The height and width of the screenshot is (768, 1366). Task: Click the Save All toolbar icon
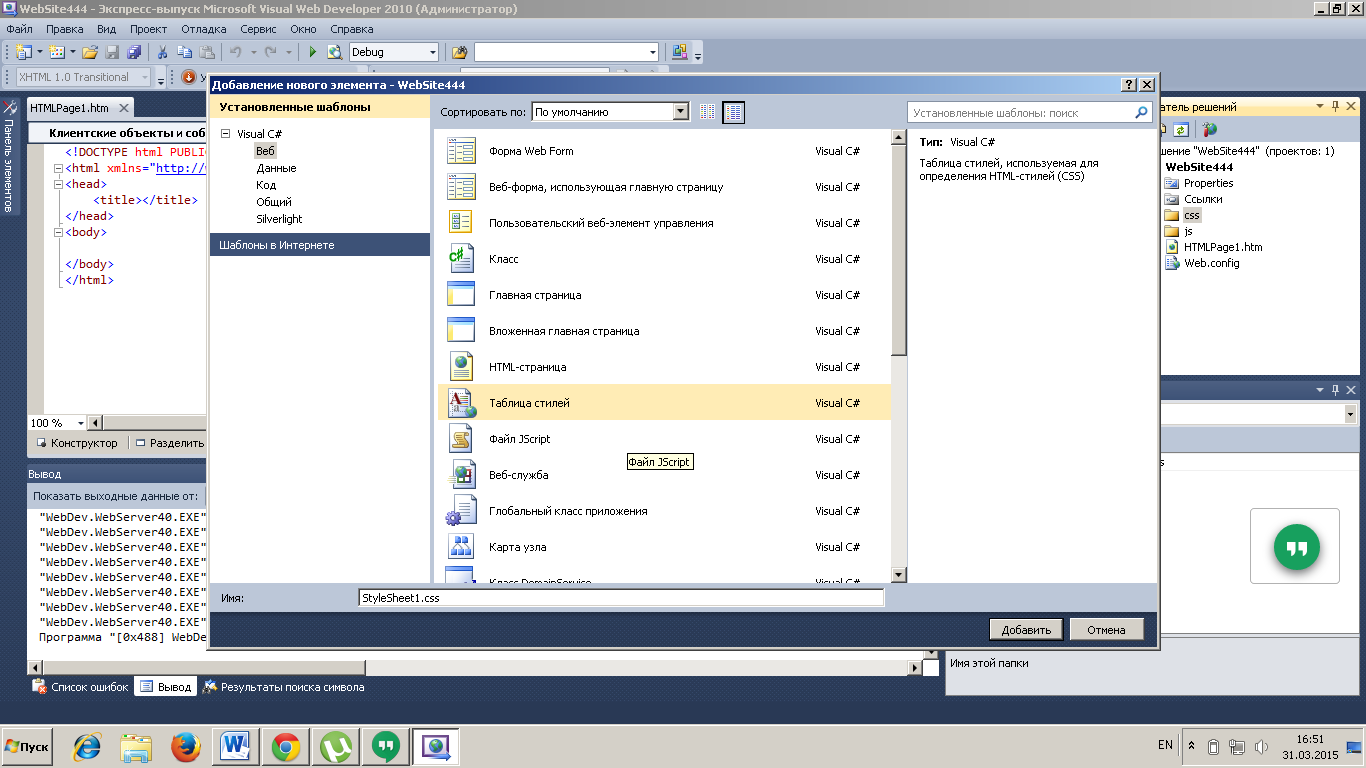pos(134,52)
